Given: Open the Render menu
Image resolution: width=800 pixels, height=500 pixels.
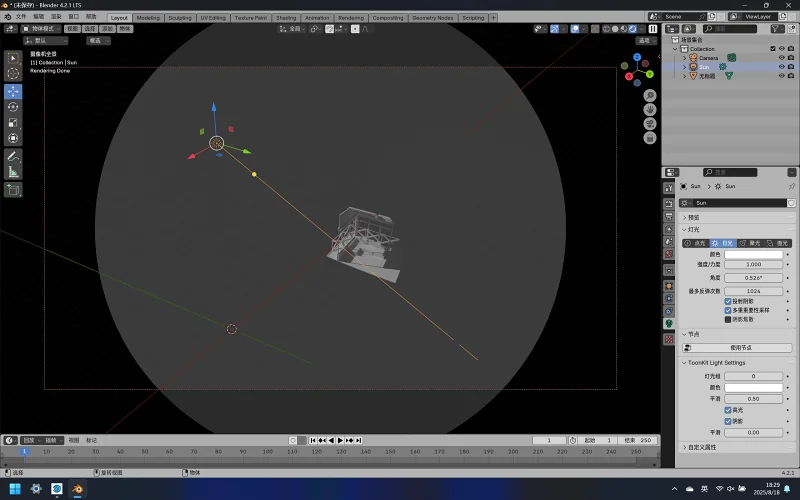Looking at the screenshot, I should tap(56, 17).
